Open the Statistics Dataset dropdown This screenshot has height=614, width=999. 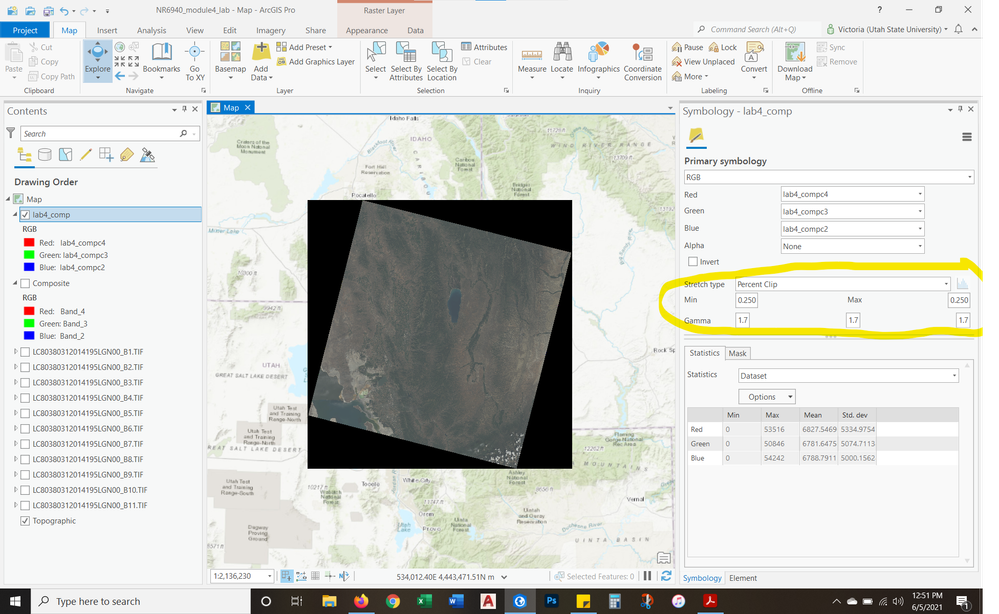pyautogui.click(x=848, y=375)
